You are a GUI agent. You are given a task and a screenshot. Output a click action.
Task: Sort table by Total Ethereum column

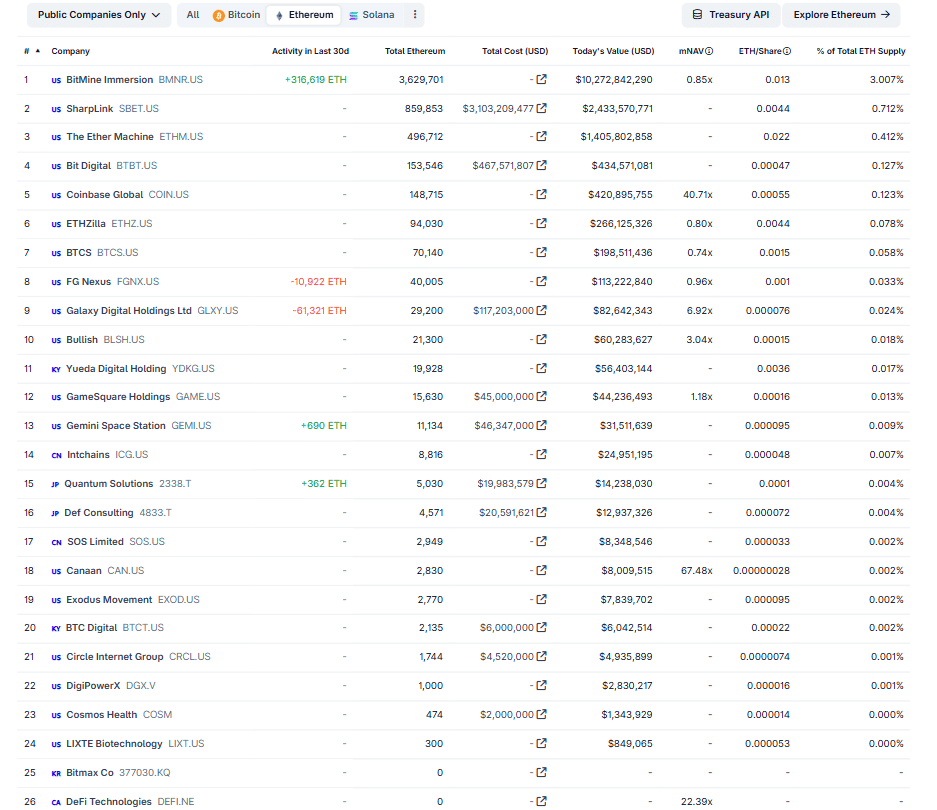(x=415, y=51)
